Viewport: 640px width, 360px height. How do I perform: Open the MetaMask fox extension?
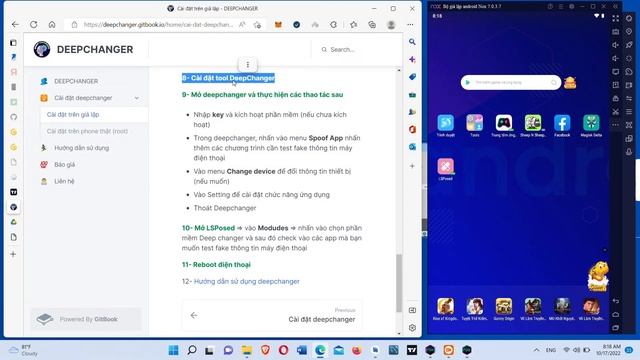278,24
